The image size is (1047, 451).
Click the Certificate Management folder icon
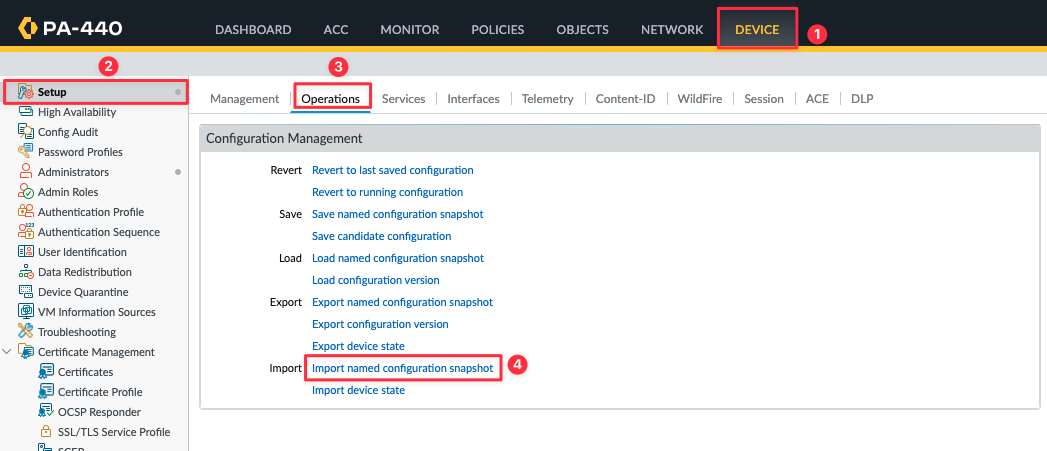coord(25,351)
